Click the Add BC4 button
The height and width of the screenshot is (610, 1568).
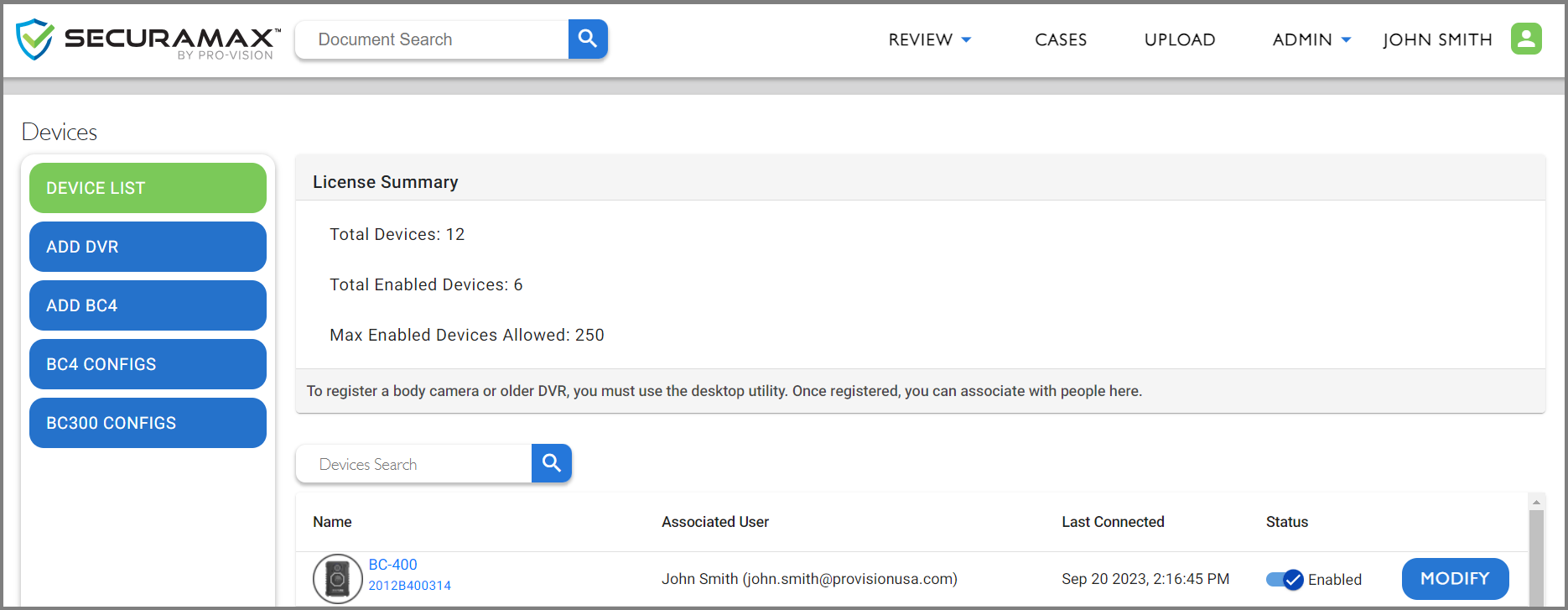148,305
